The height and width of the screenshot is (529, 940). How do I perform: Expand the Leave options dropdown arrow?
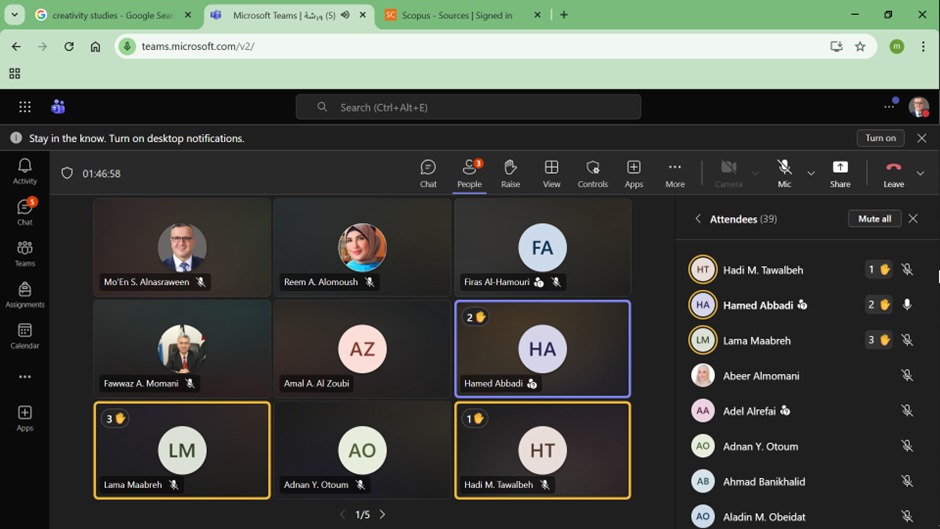coord(920,174)
